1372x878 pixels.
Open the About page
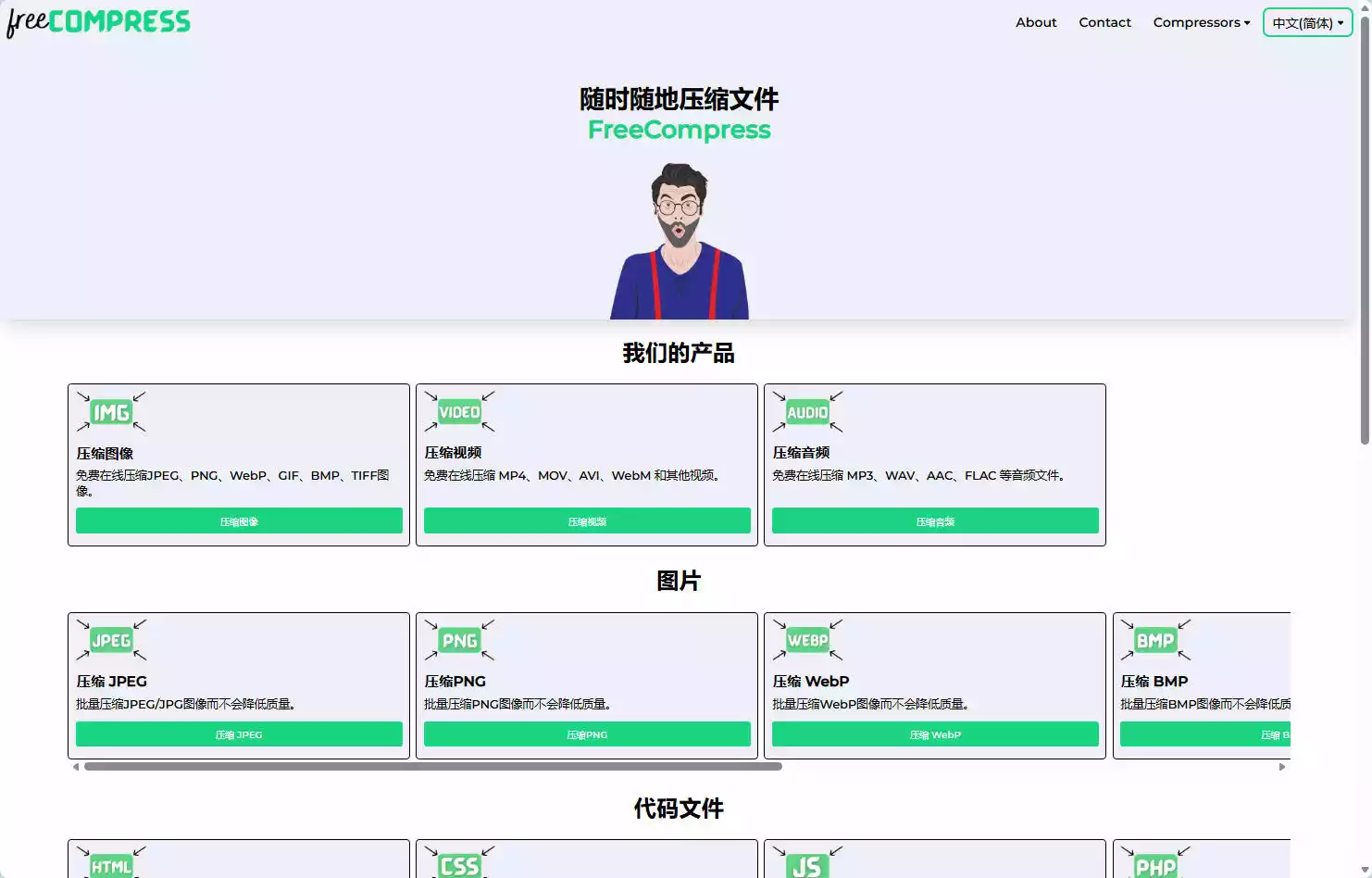(x=1036, y=22)
